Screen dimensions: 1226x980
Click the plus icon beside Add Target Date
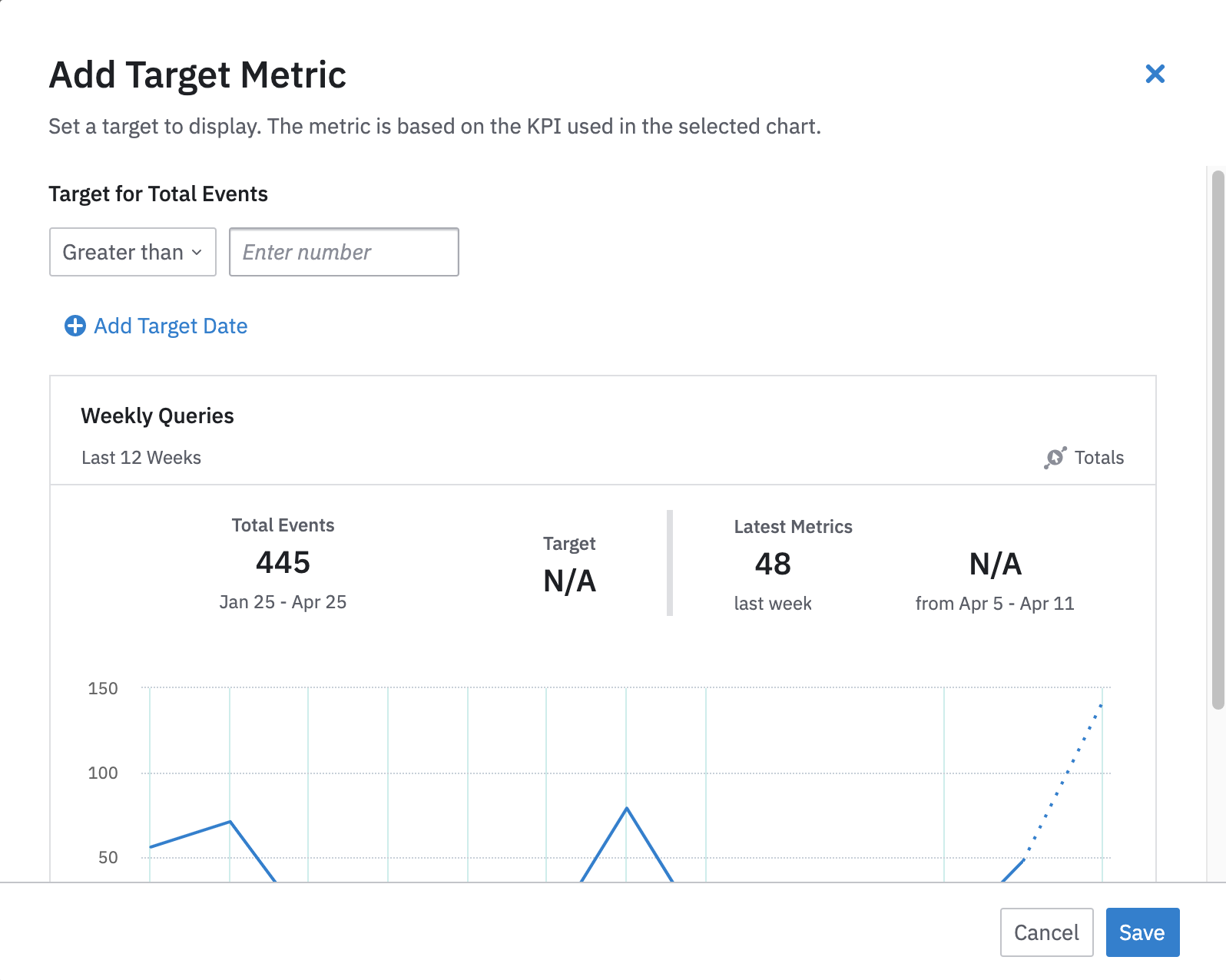(75, 326)
